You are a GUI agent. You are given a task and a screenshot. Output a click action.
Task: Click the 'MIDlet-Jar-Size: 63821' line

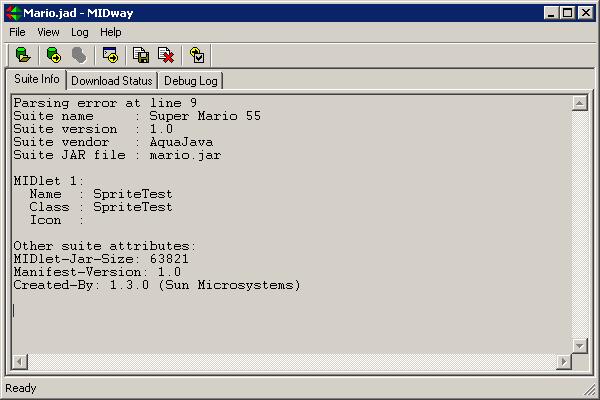click(x=101, y=259)
